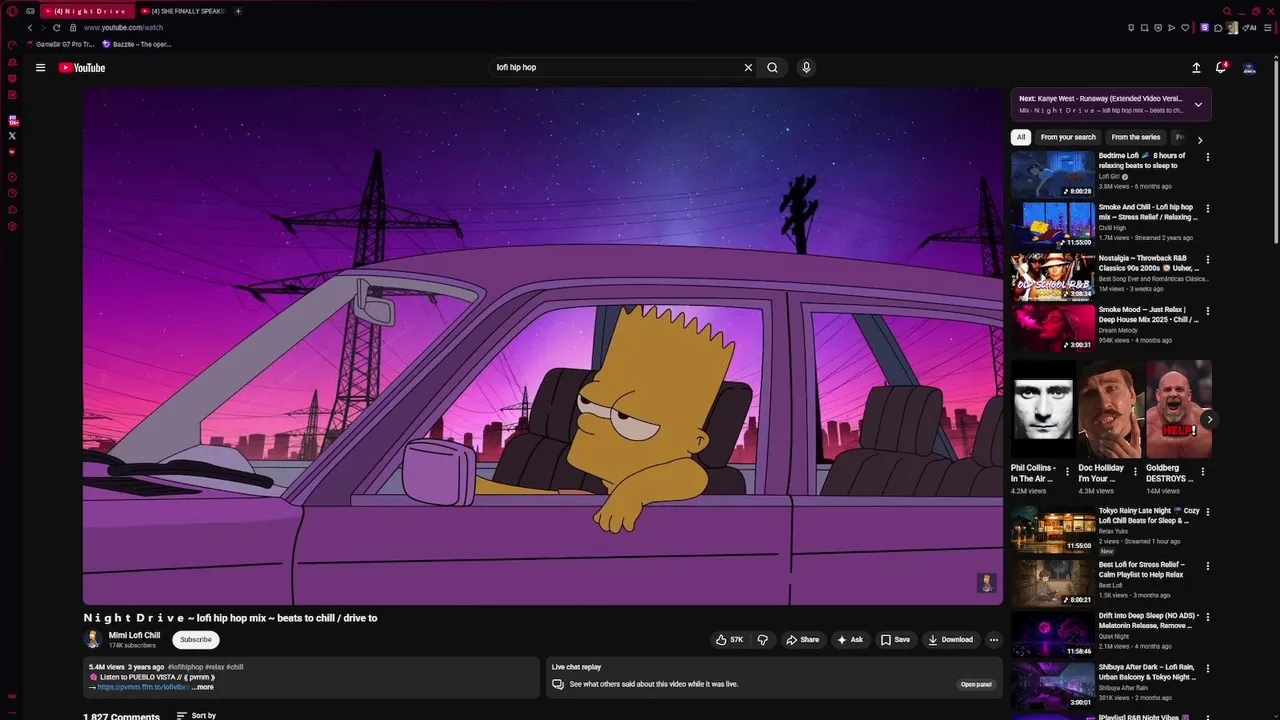Download the Night Drive video
This screenshot has width=1280, height=720.
tap(950, 640)
